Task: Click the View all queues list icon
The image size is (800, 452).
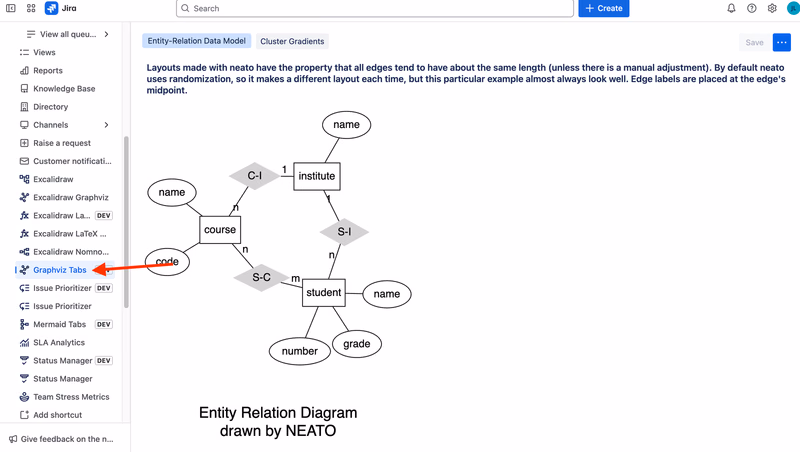Action: 31,34
